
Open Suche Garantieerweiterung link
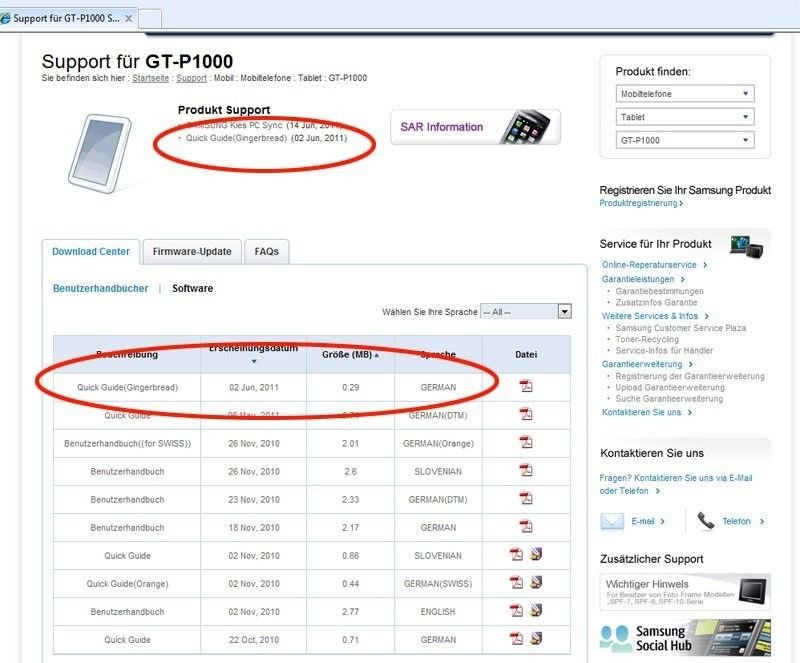pyautogui.click(x=669, y=399)
